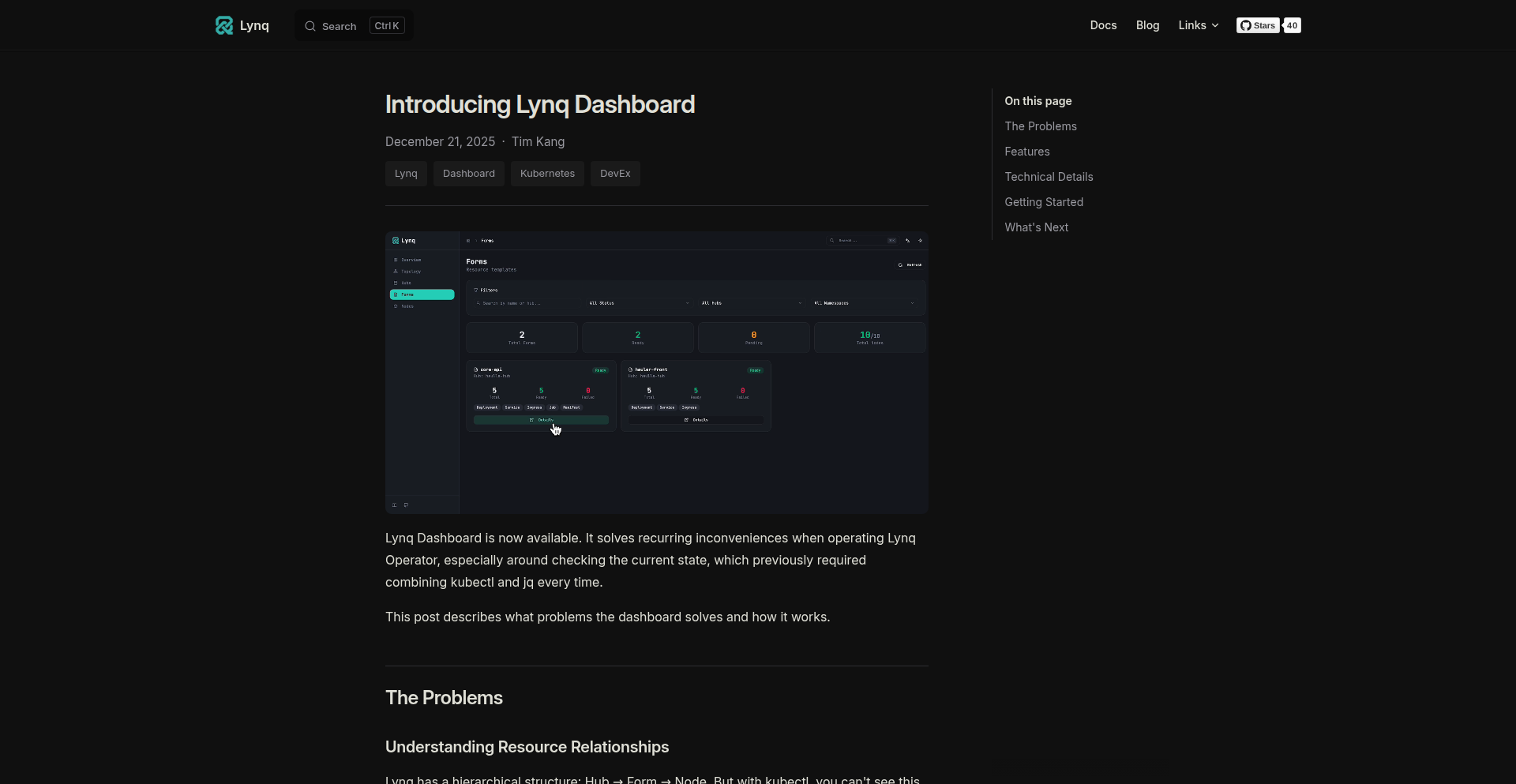
Task: Toggle dark mode via the moon icon in dashboard header
Action: click(921, 241)
